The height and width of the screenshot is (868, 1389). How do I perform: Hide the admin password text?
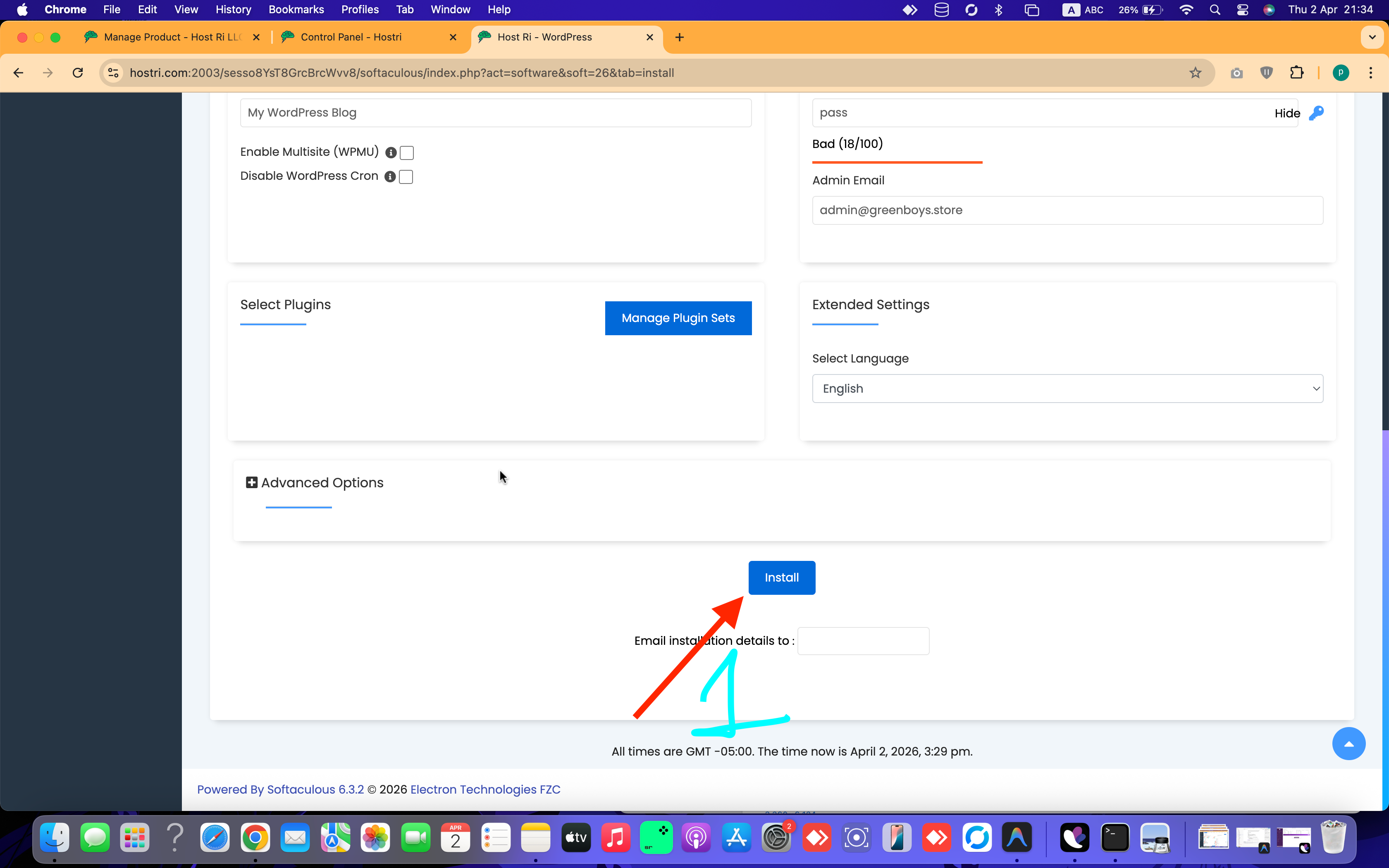click(1287, 113)
